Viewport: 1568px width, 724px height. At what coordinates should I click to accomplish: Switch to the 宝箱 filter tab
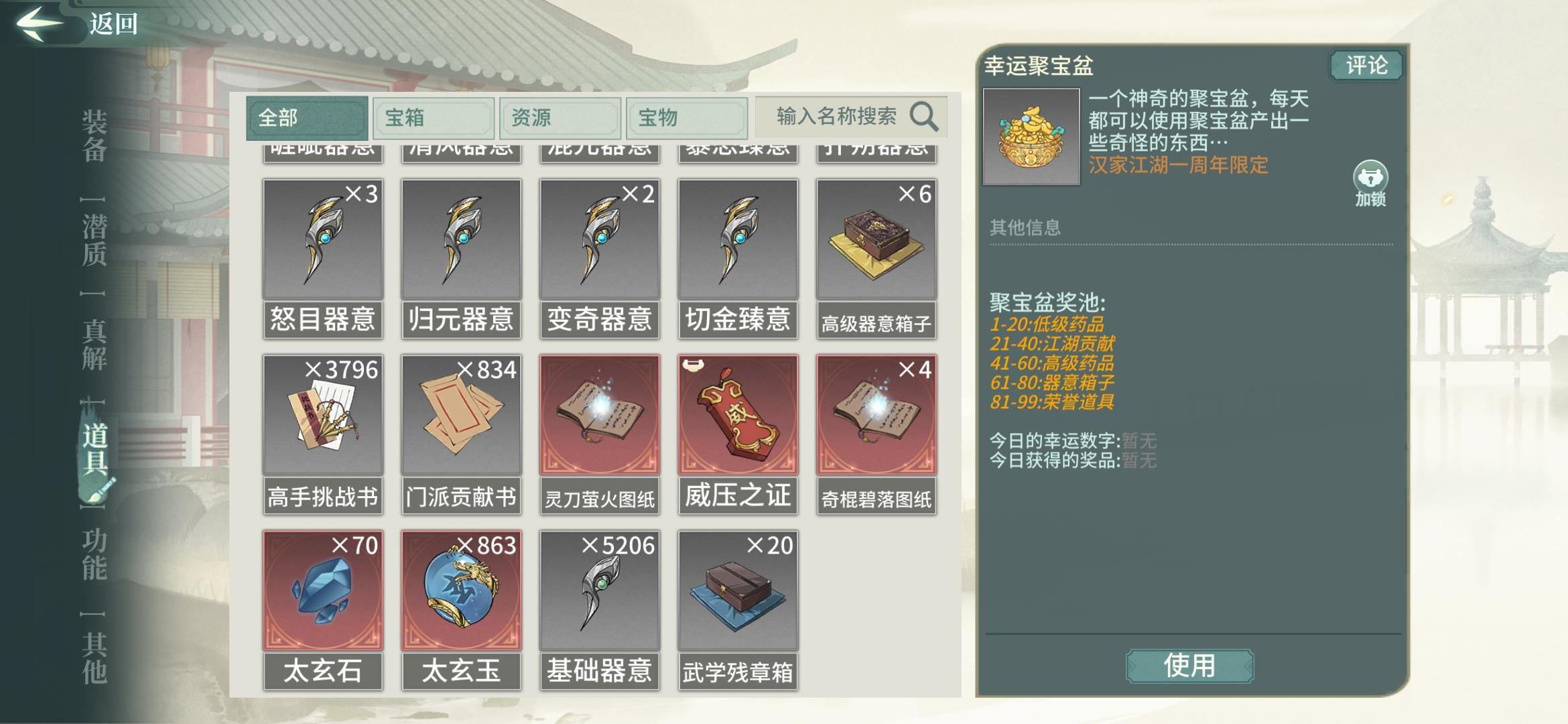[434, 118]
